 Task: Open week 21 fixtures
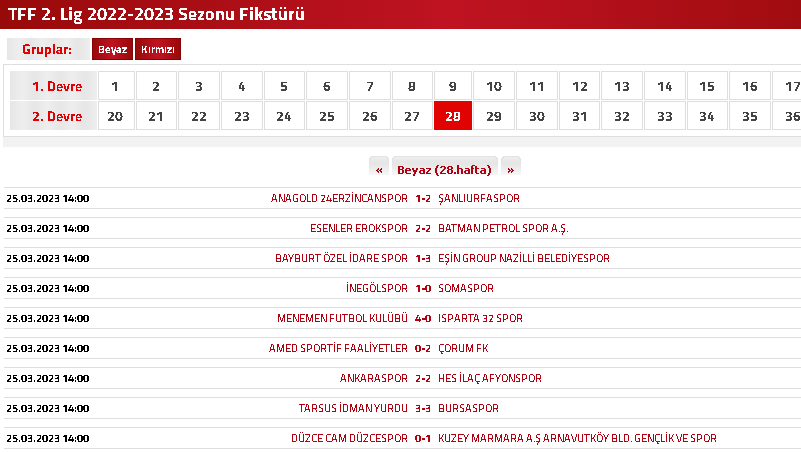pos(156,116)
